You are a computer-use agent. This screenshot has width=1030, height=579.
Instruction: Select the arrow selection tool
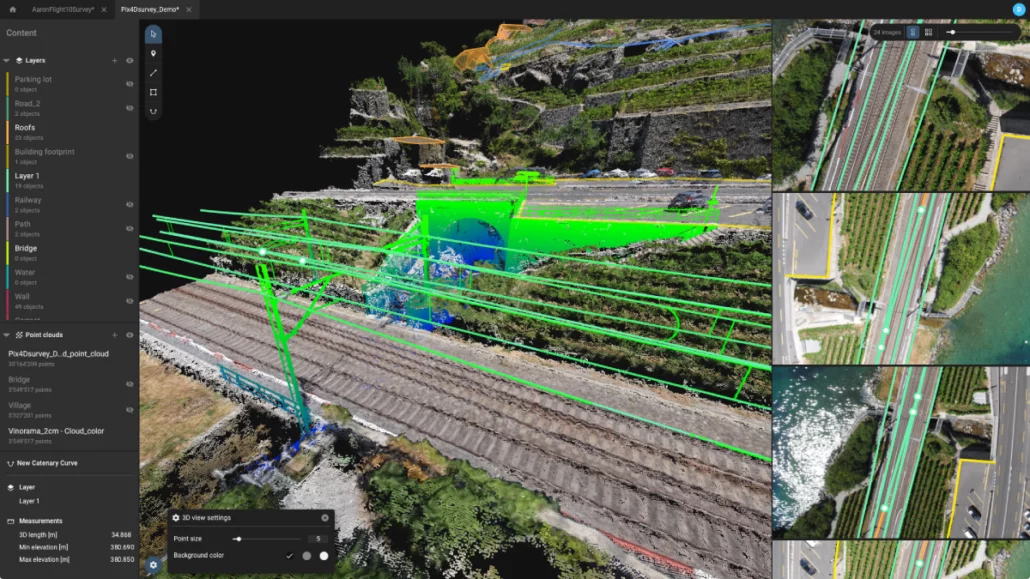point(153,35)
